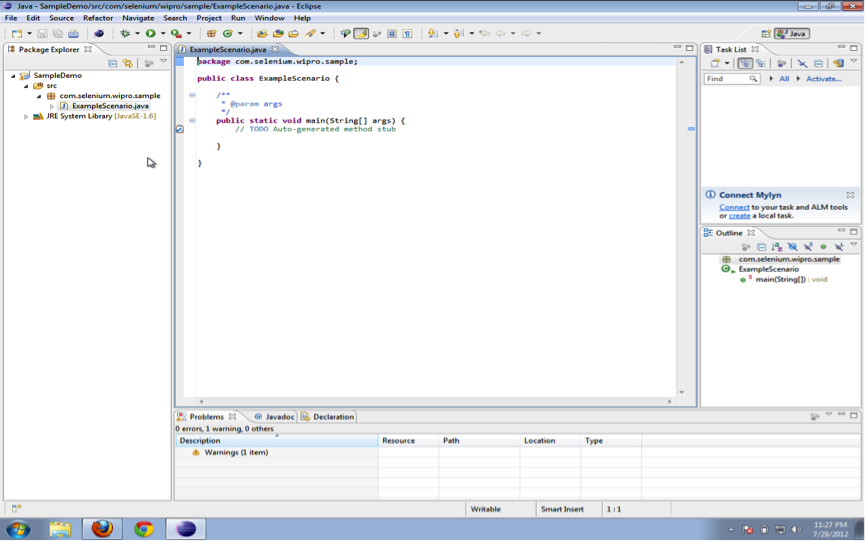Click the Print icon in toolbar
The width and height of the screenshot is (865, 541).
point(73,34)
